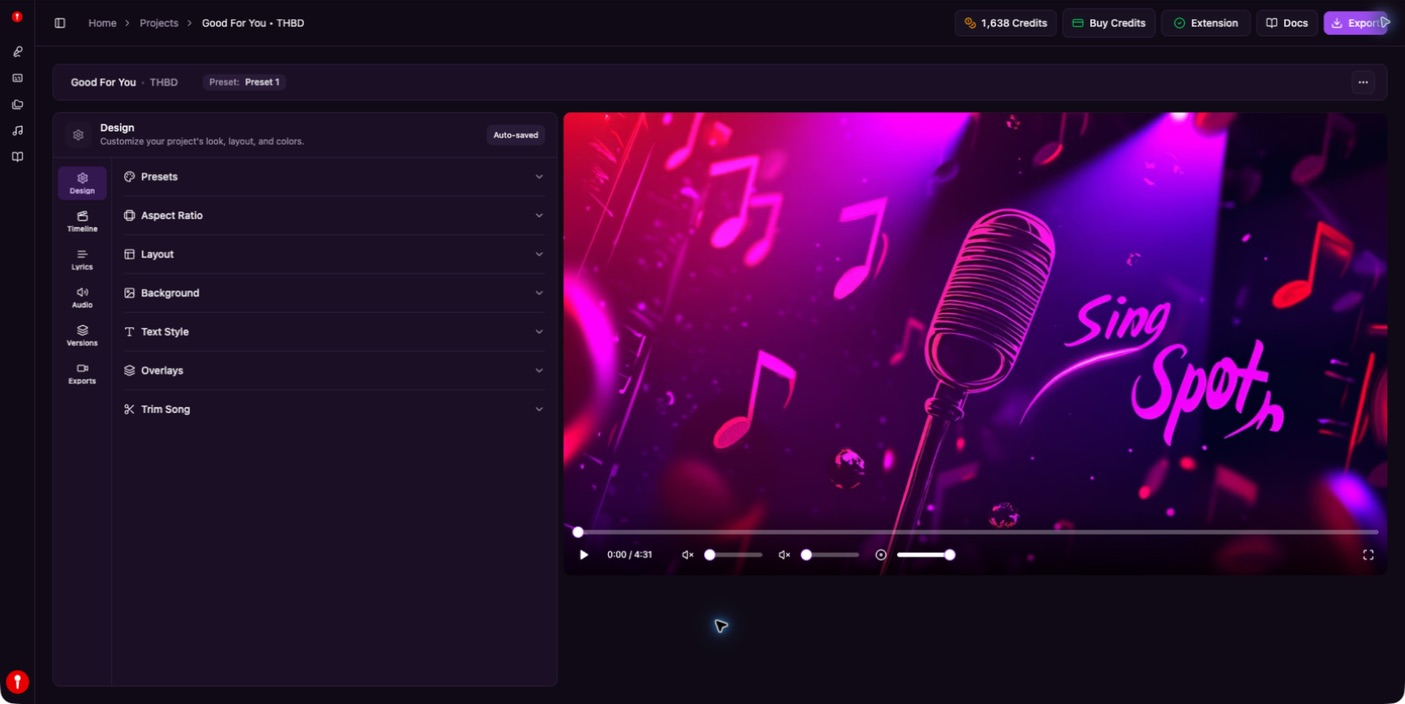Click the circular dot icon before third slider
This screenshot has height=704, width=1405.
pyautogui.click(x=881, y=555)
